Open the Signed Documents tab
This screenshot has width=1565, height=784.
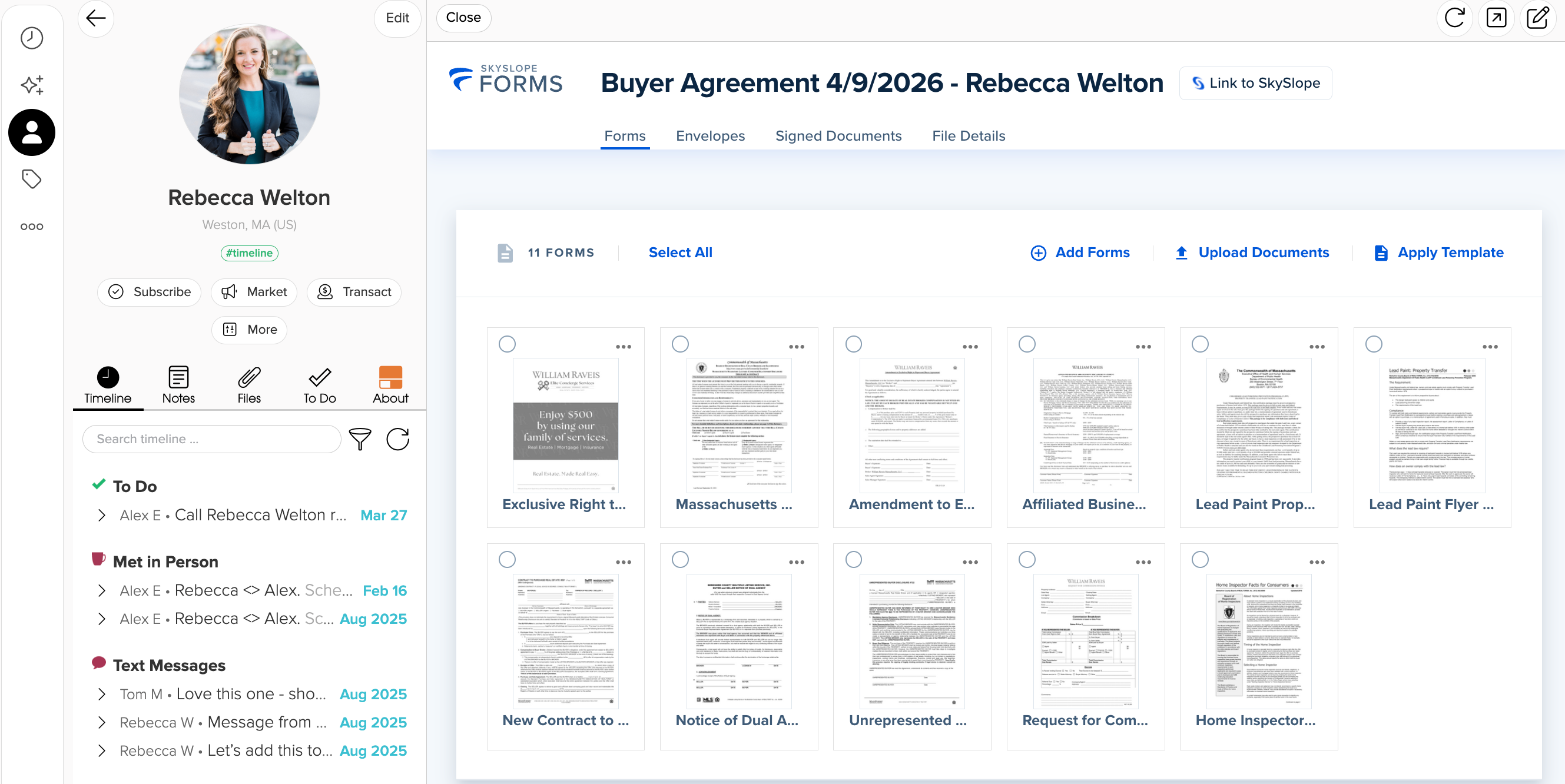point(838,136)
